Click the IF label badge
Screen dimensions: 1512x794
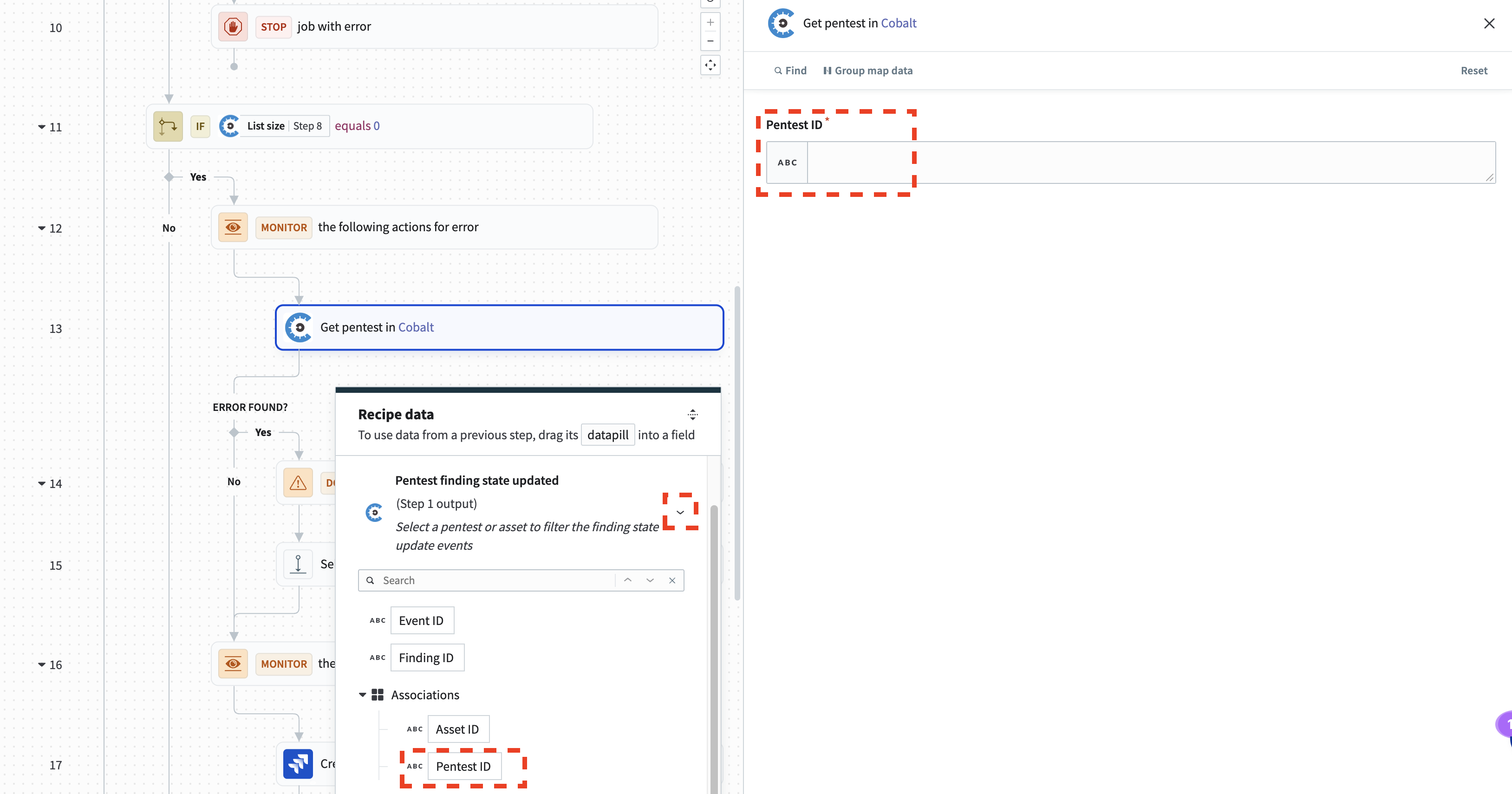(x=200, y=126)
